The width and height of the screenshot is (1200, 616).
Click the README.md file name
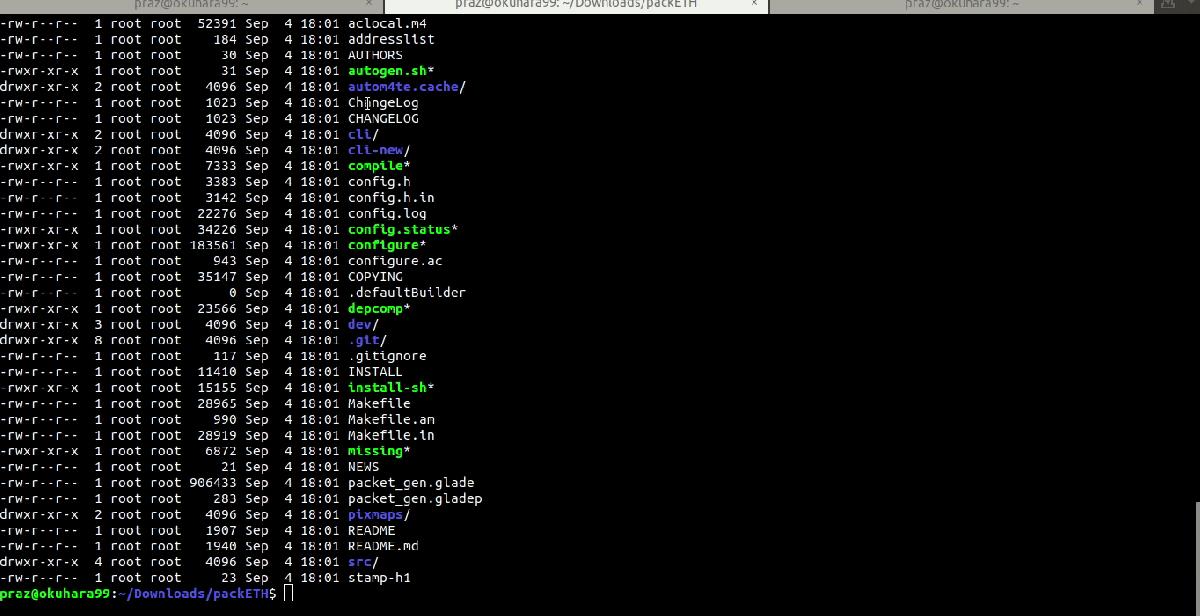(x=383, y=546)
